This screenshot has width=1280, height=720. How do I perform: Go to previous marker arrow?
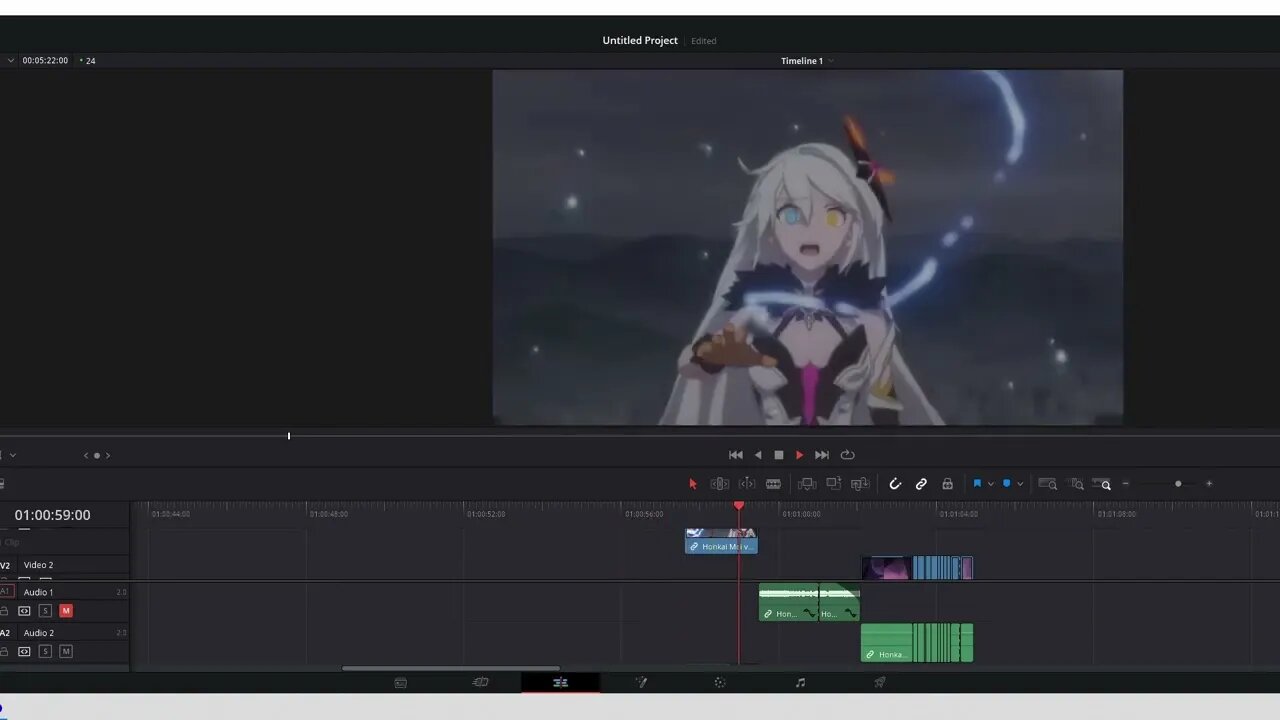tap(86, 456)
